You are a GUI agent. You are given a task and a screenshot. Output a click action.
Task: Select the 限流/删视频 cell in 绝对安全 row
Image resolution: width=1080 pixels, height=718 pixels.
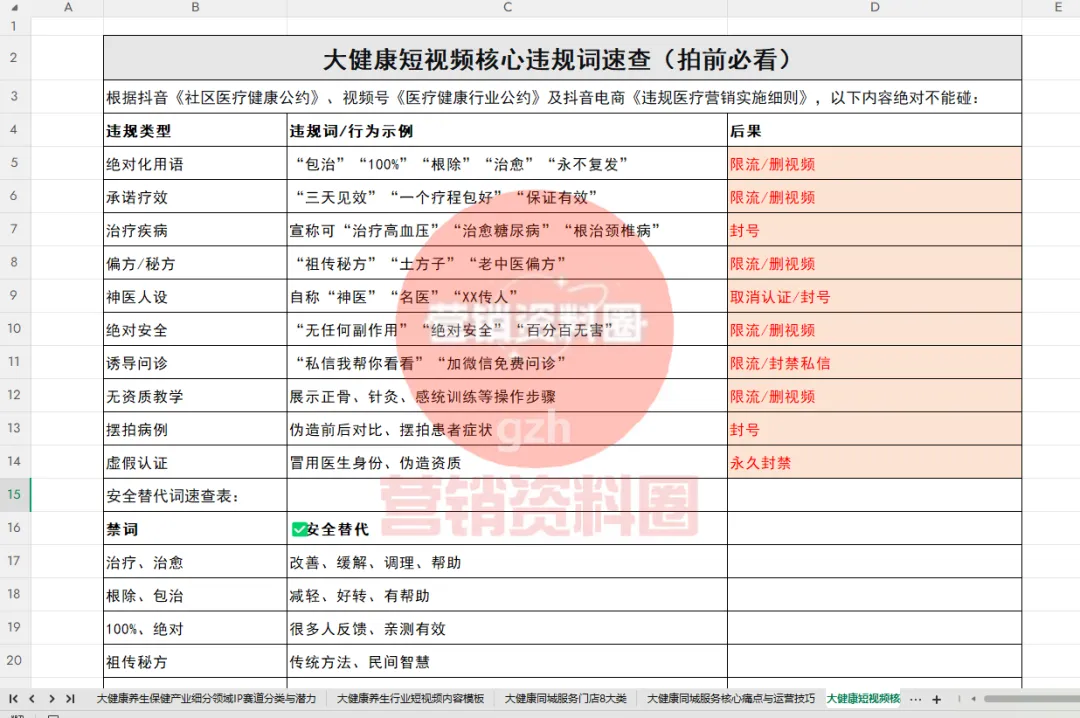tap(875, 329)
